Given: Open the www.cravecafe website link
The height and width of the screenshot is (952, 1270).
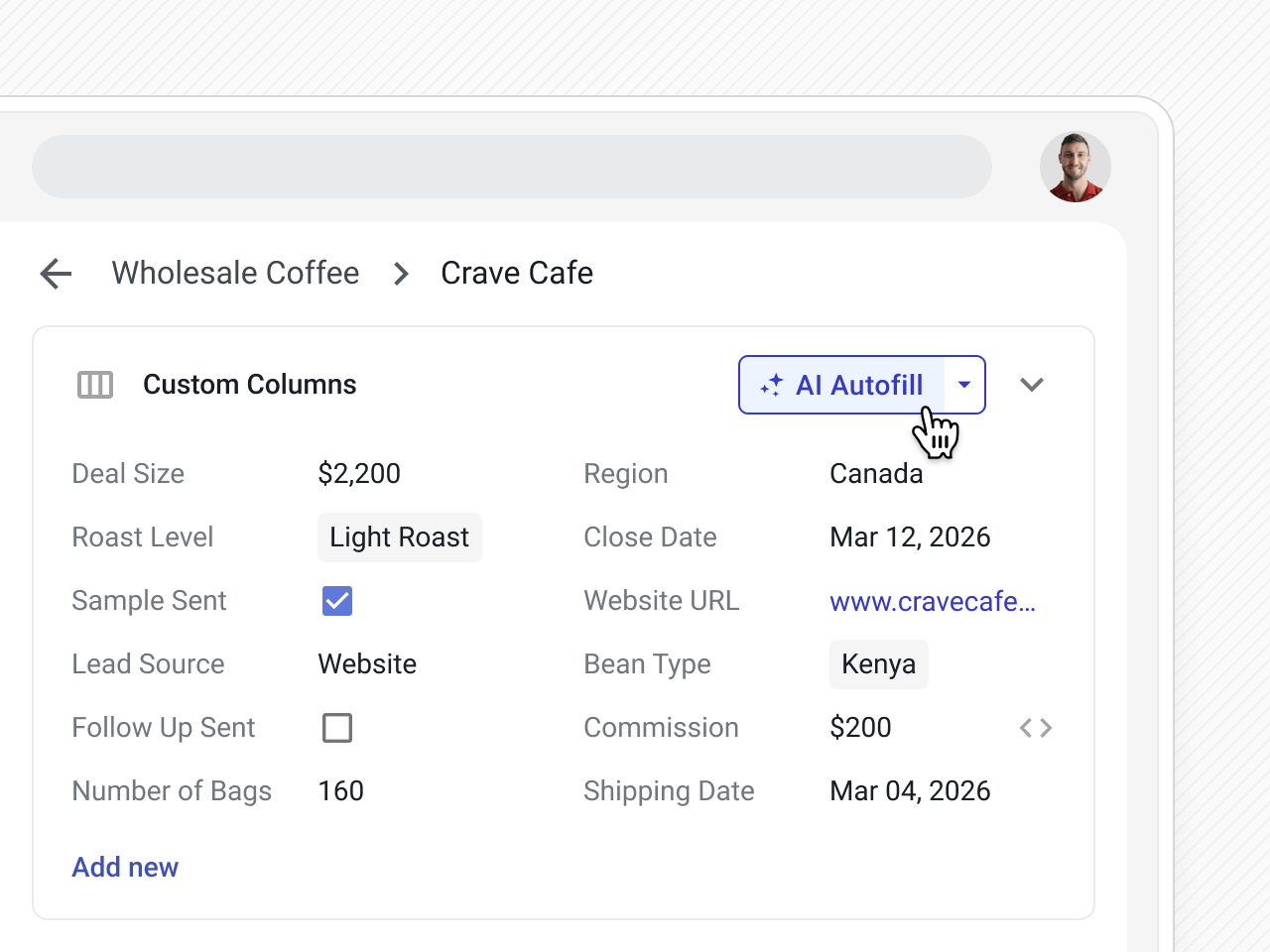Looking at the screenshot, I should click(x=932, y=601).
